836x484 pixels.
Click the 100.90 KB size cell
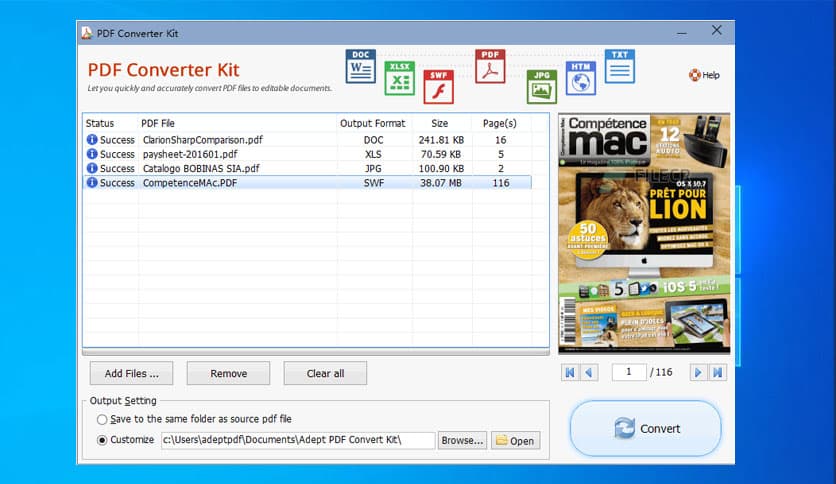(x=441, y=168)
